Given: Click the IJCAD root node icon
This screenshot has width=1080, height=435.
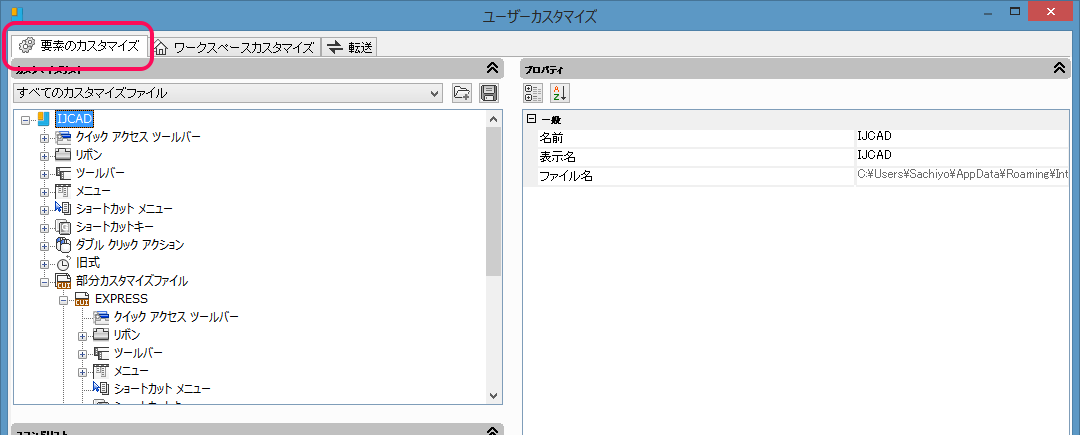Looking at the screenshot, I should pos(43,119).
